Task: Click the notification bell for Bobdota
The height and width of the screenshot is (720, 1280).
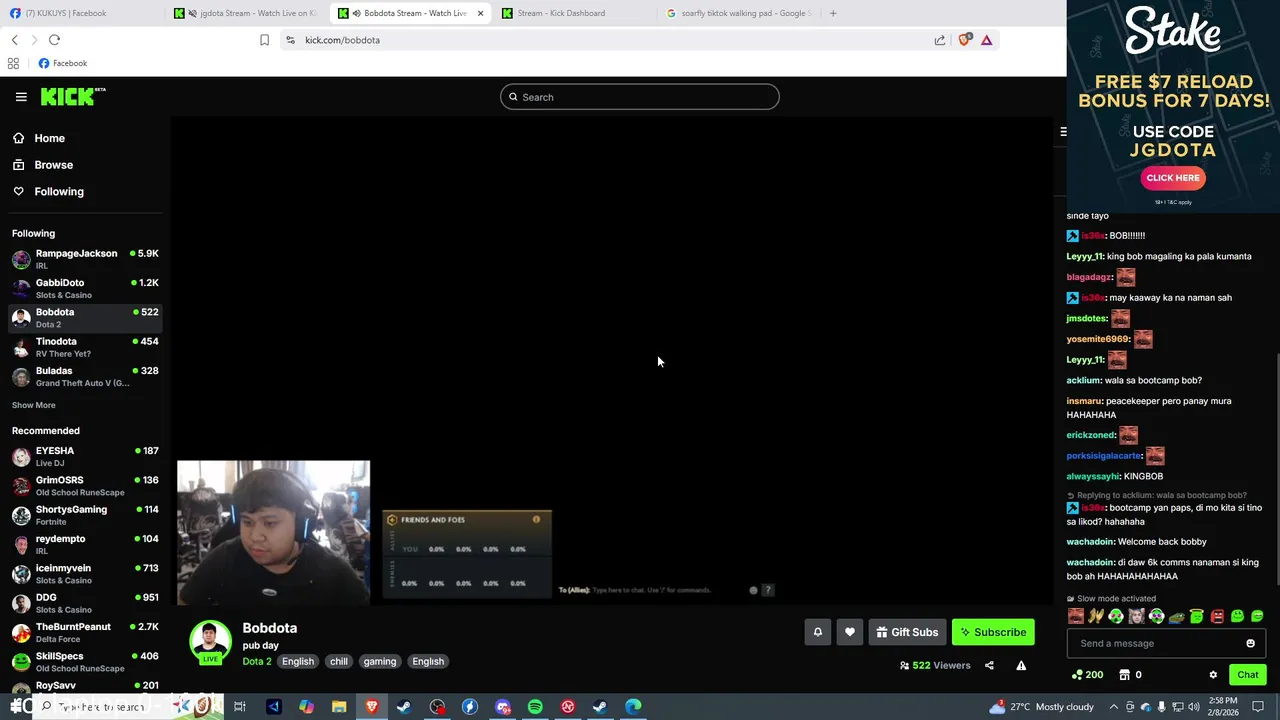Action: click(817, 632)
